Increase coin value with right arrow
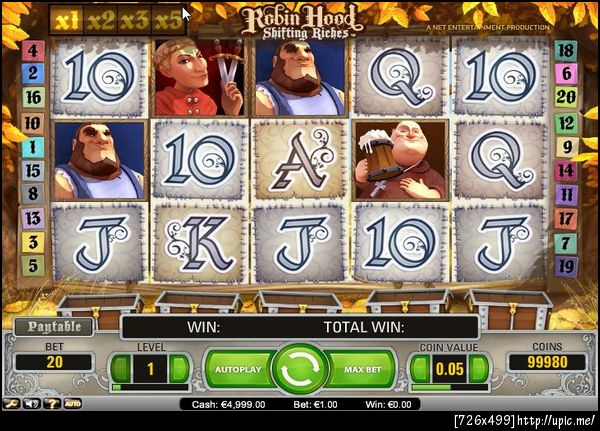 click(478, 369)
